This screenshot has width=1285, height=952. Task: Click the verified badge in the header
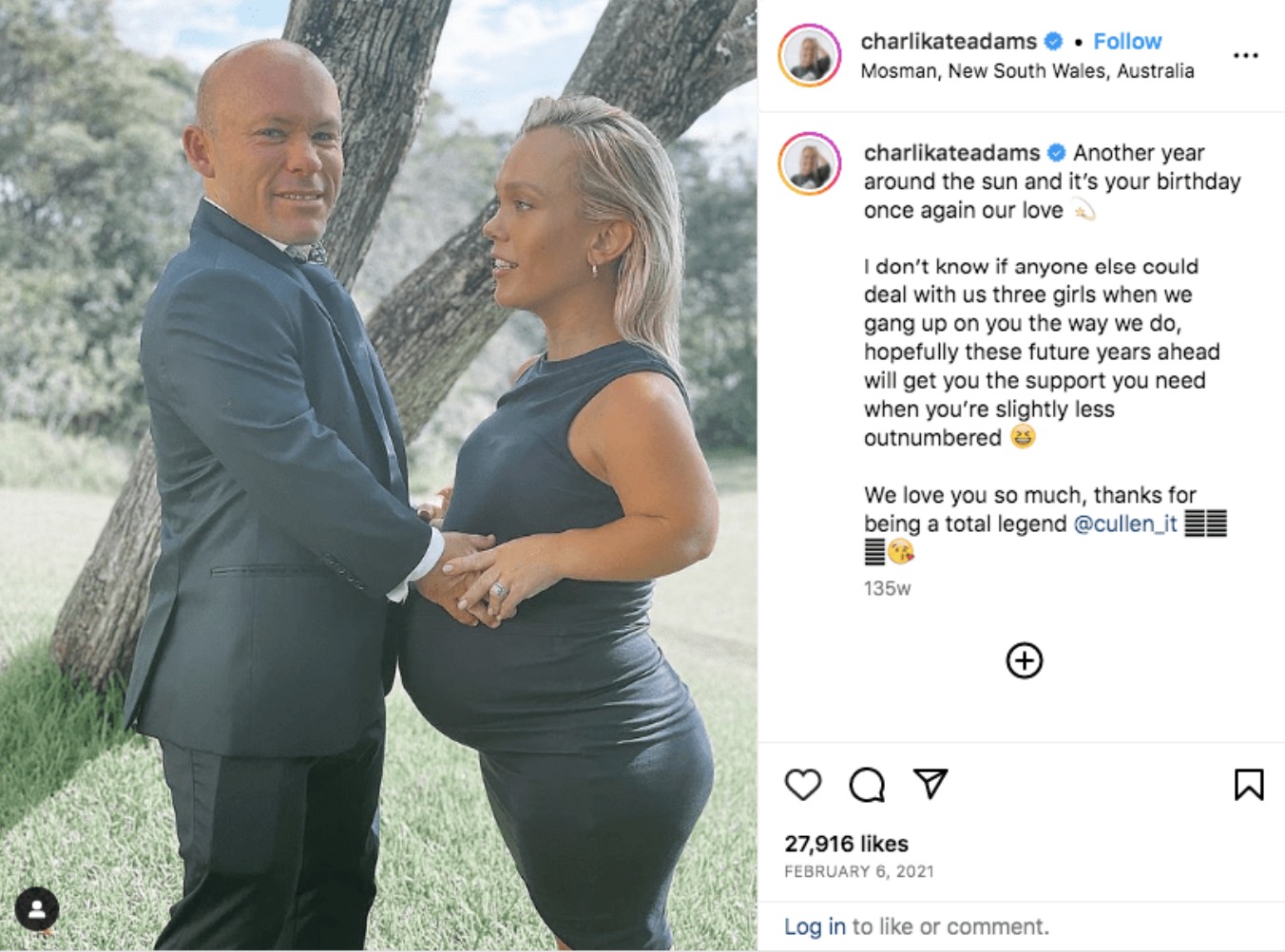click(1053, 42)
